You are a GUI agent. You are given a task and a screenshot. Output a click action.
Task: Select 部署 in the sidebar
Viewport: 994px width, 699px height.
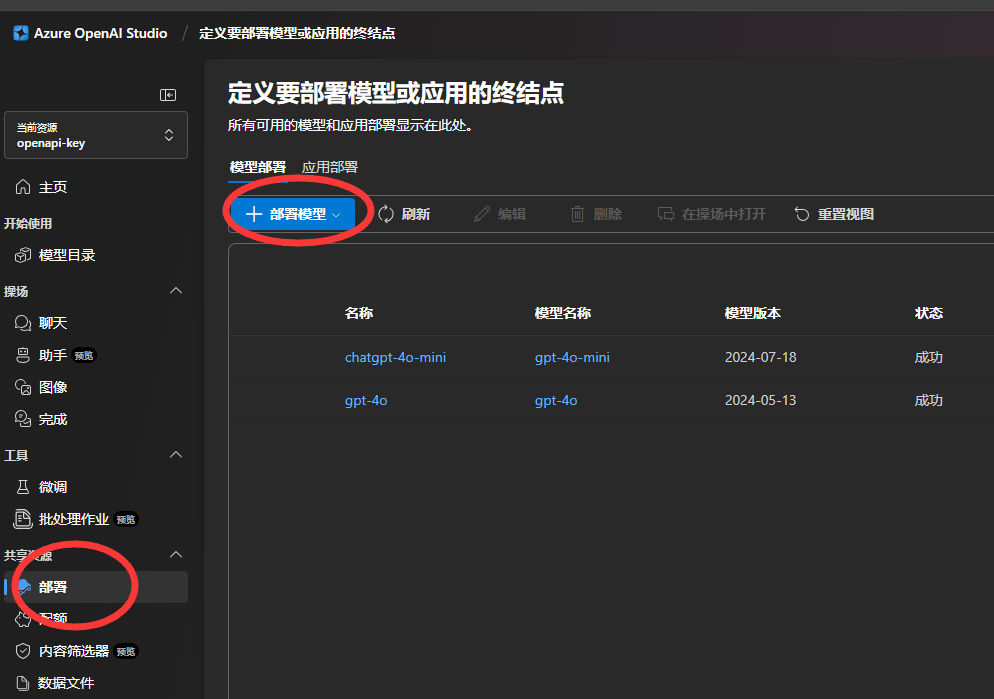96,587
